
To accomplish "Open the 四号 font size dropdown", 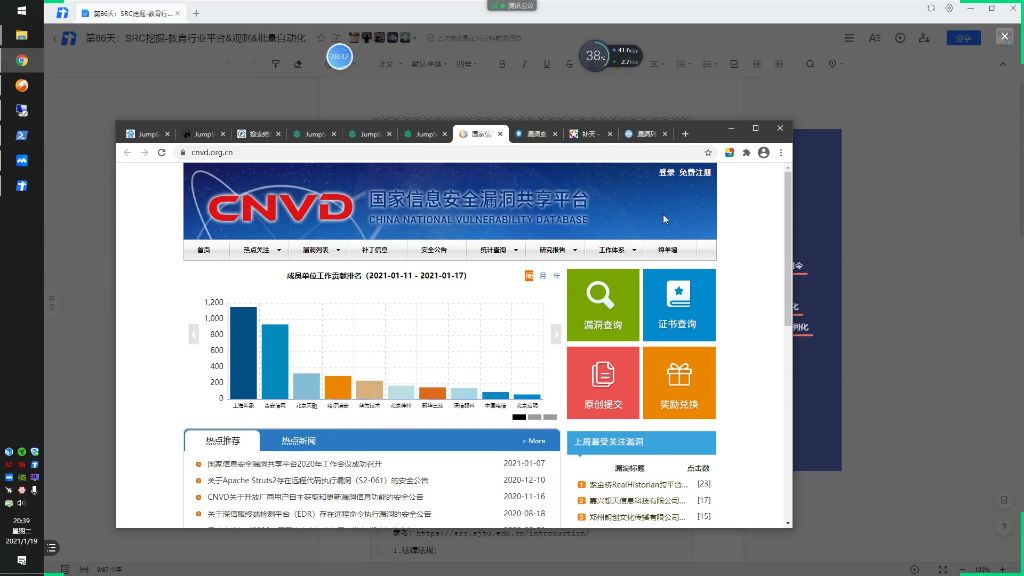I will click(466, 64).
